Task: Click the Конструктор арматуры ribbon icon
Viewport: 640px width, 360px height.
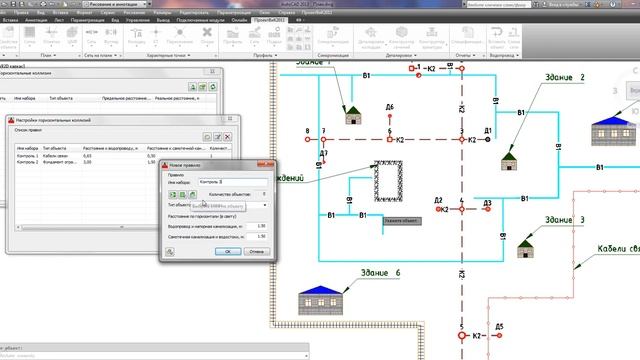Action: click(431, 37)
